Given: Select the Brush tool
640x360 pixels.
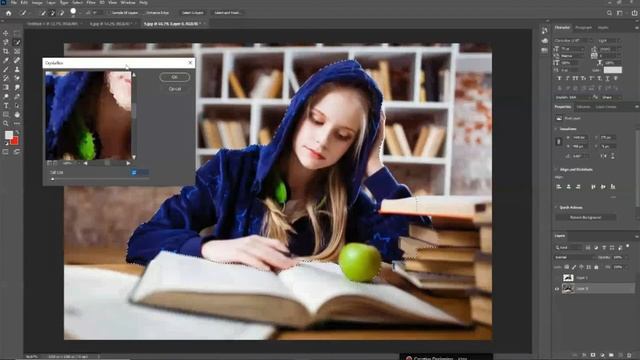Looking at the screenshot, I should point(6,69).
